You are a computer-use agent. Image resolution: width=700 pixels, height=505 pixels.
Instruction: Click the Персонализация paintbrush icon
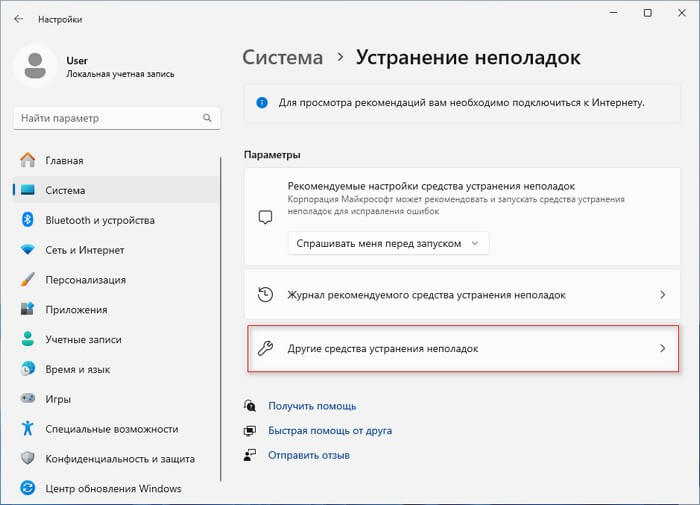[x=28, y=280]
